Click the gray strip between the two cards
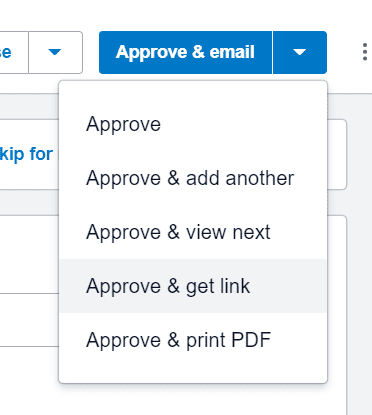 coord(29,202)
